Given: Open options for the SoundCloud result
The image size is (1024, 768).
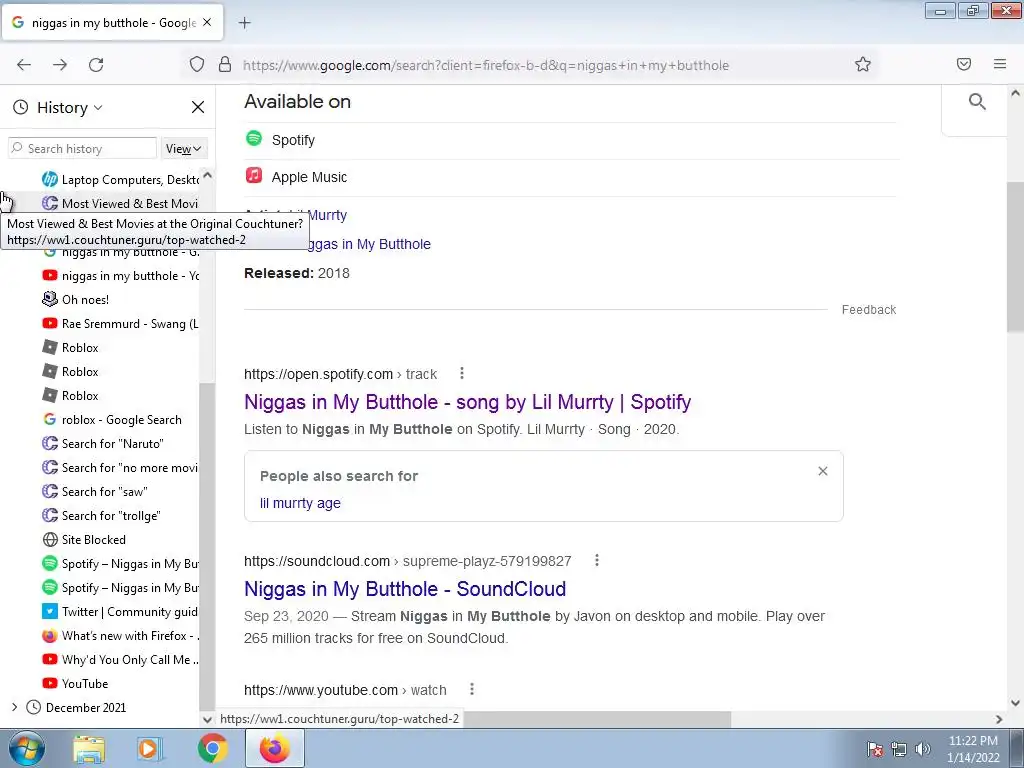Looking at the screenshot, I should click(596, 560).
